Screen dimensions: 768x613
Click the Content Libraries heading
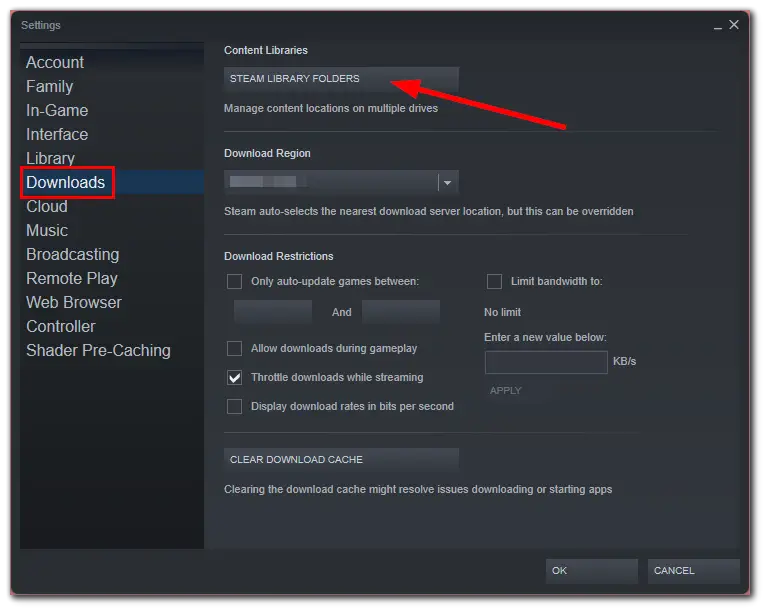[266, 50]
